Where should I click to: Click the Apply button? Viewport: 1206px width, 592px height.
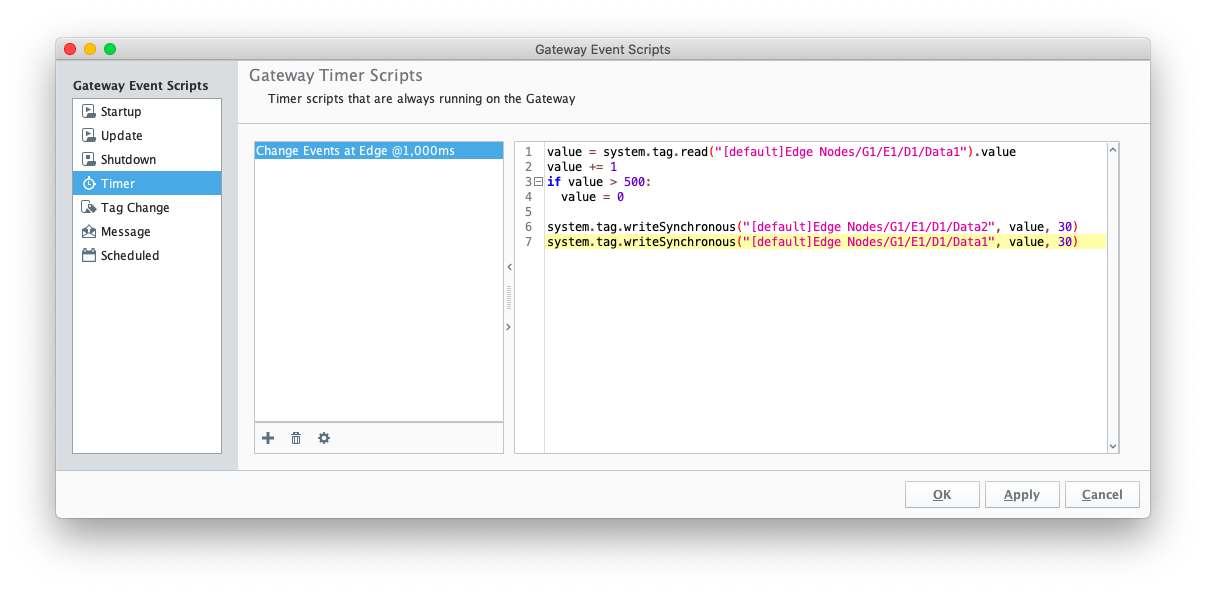[1022, 495]
